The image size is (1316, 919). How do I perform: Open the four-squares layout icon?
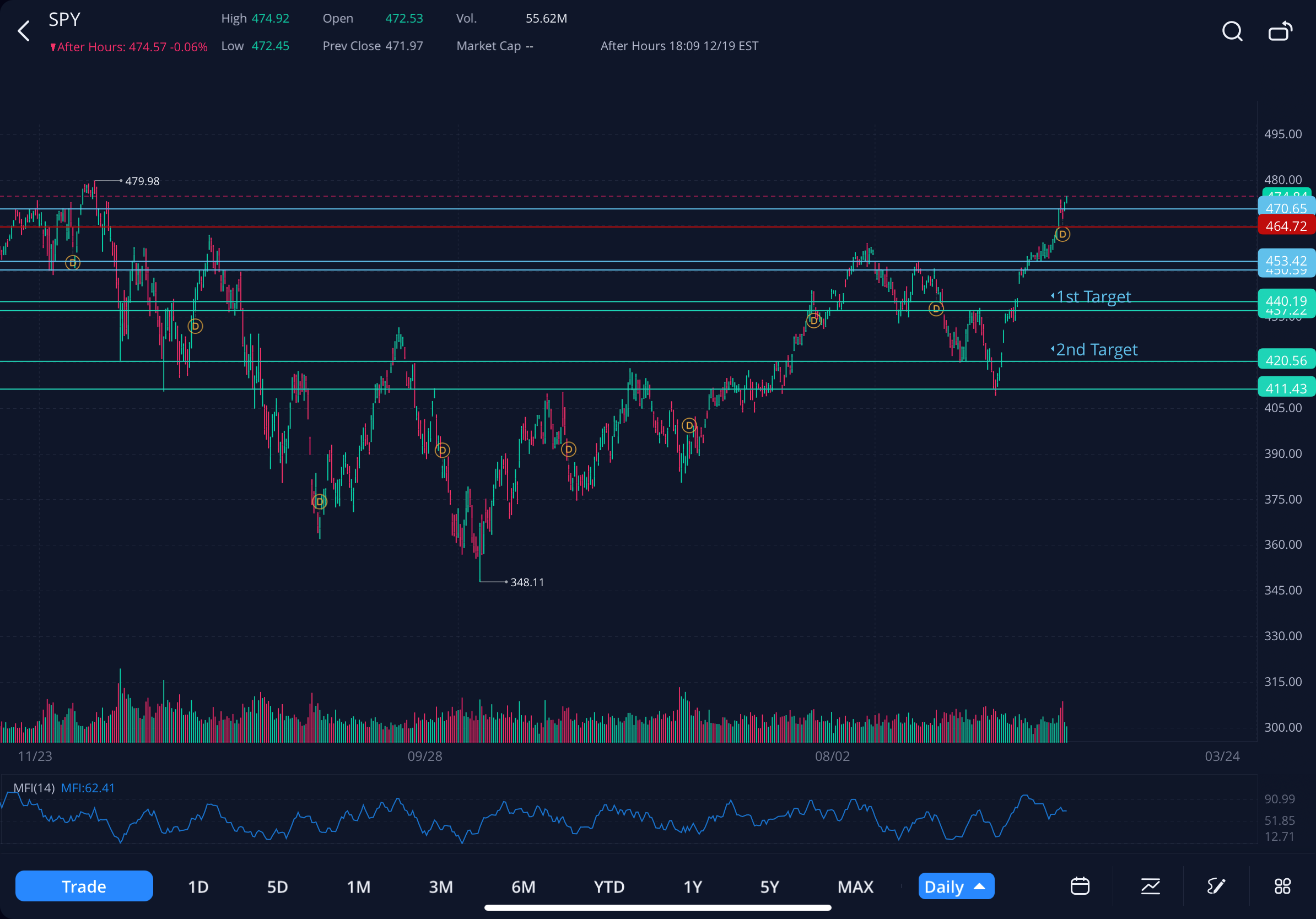point(1282,886)
